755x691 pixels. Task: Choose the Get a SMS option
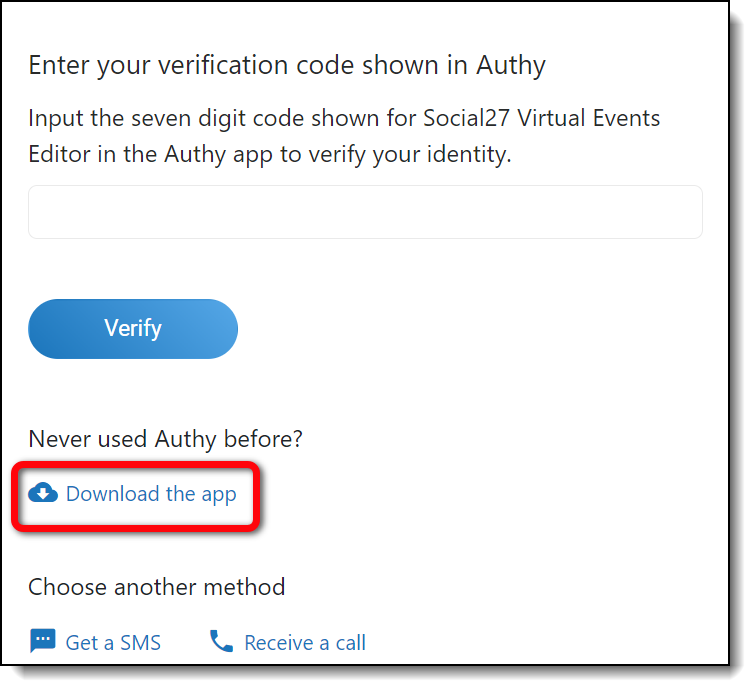[113, 642]
